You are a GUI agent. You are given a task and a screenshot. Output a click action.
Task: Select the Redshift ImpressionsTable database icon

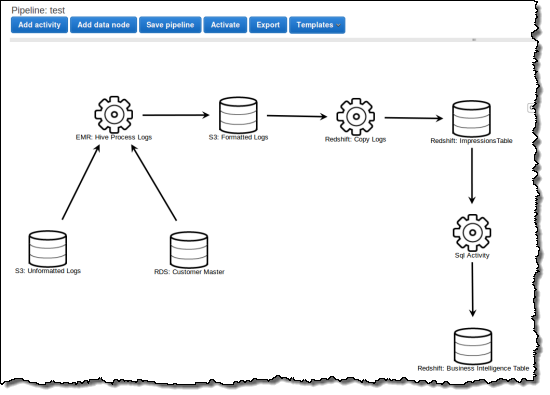471,119
